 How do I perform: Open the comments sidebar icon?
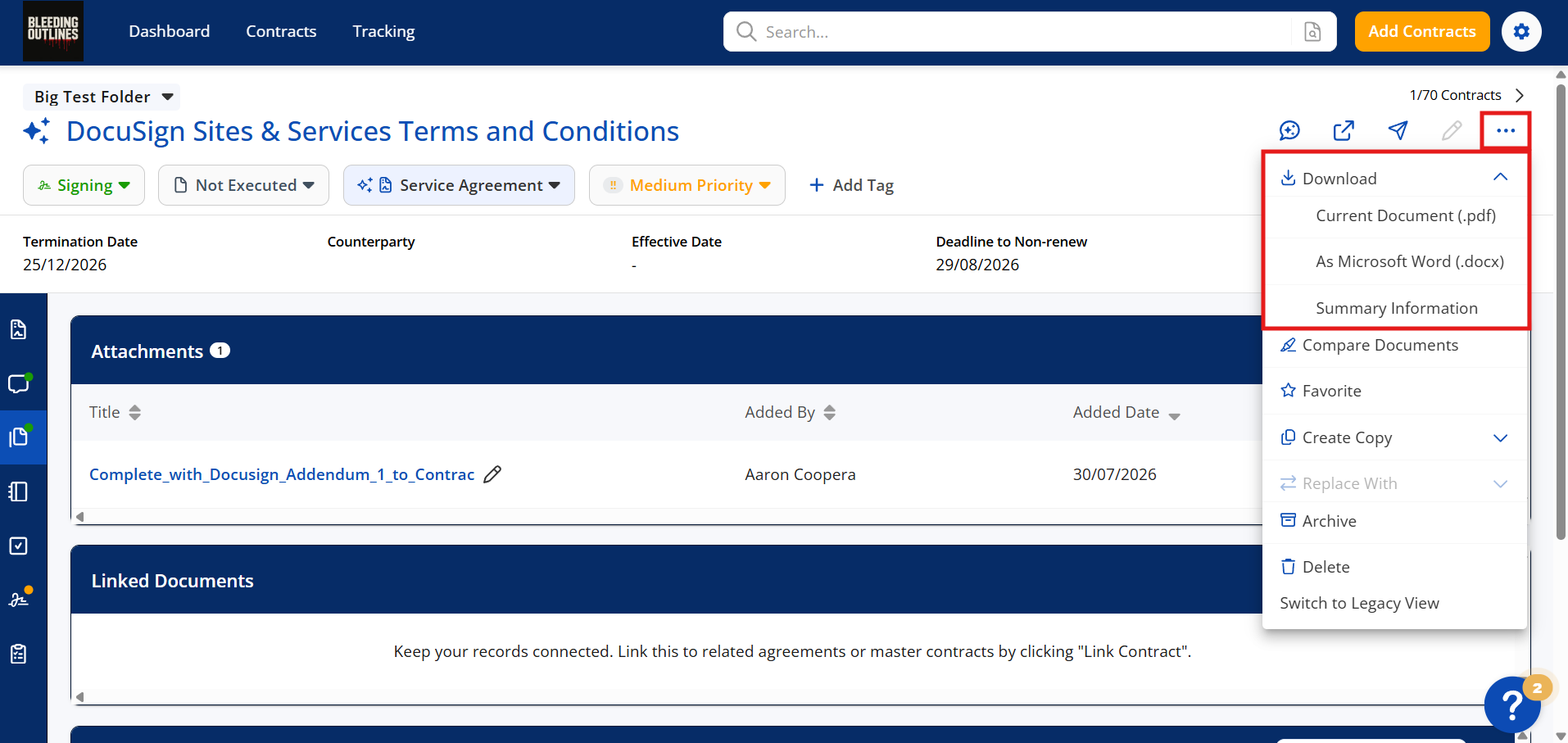coord(19,383)
